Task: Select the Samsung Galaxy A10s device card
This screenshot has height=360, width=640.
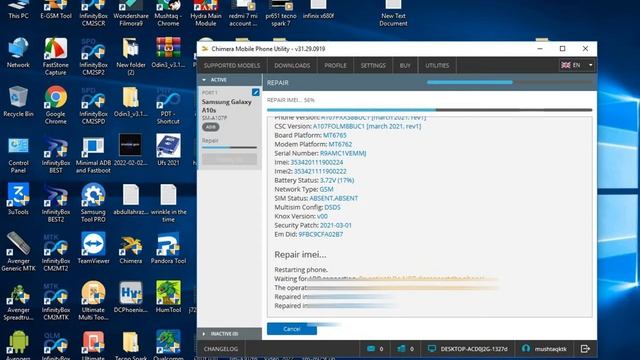Action: pyautogui.click(x=229, y=127)
